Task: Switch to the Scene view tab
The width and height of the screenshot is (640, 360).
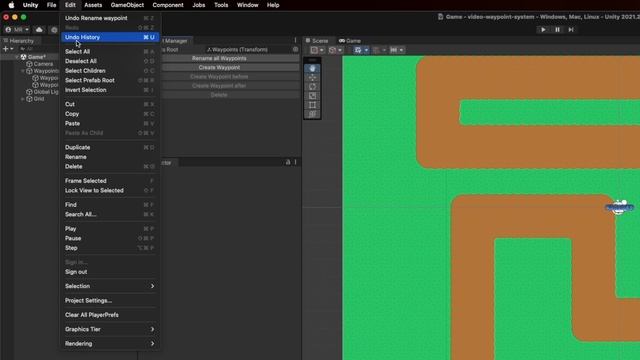Action: click(x=317, y=41)
